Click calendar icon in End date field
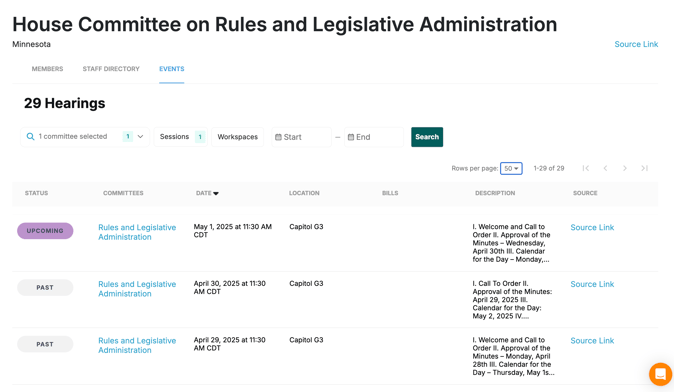Image resolution: width=674 pixels, height=392 pixels. coord(351,137)
